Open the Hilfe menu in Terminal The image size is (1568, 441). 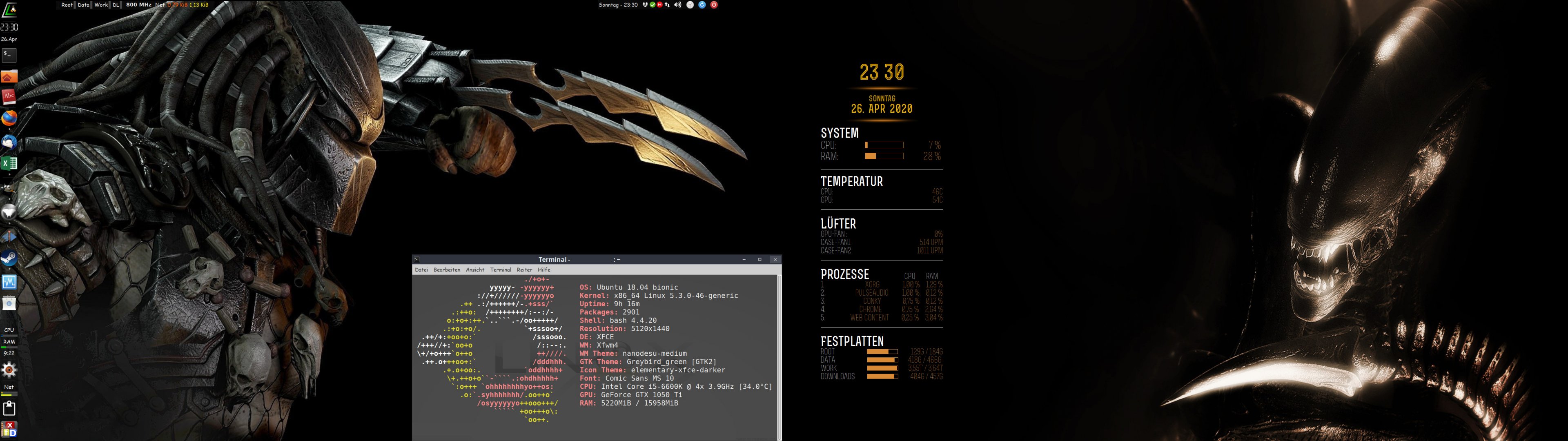tap(543, 270)
